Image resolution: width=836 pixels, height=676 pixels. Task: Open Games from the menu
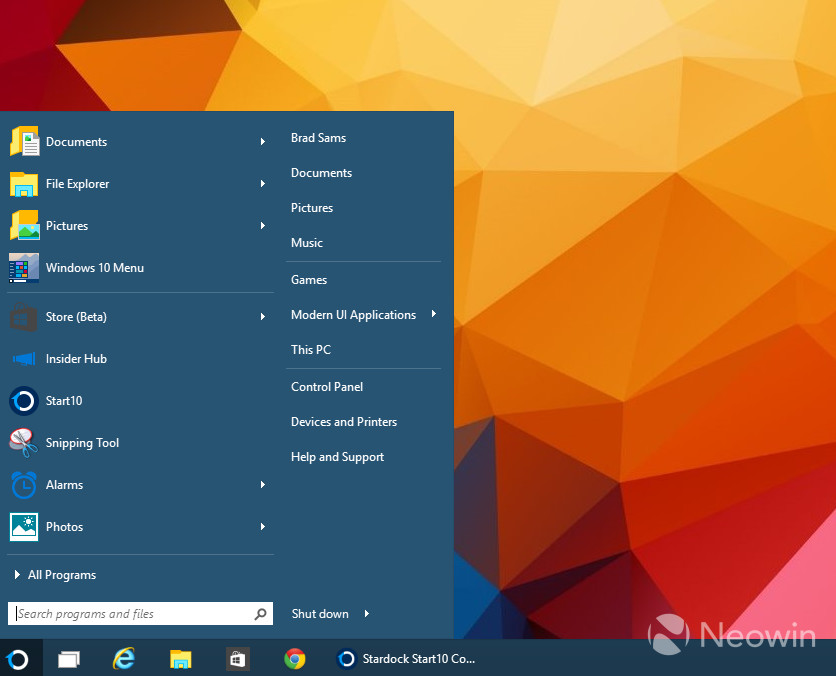tap(309, 280)
